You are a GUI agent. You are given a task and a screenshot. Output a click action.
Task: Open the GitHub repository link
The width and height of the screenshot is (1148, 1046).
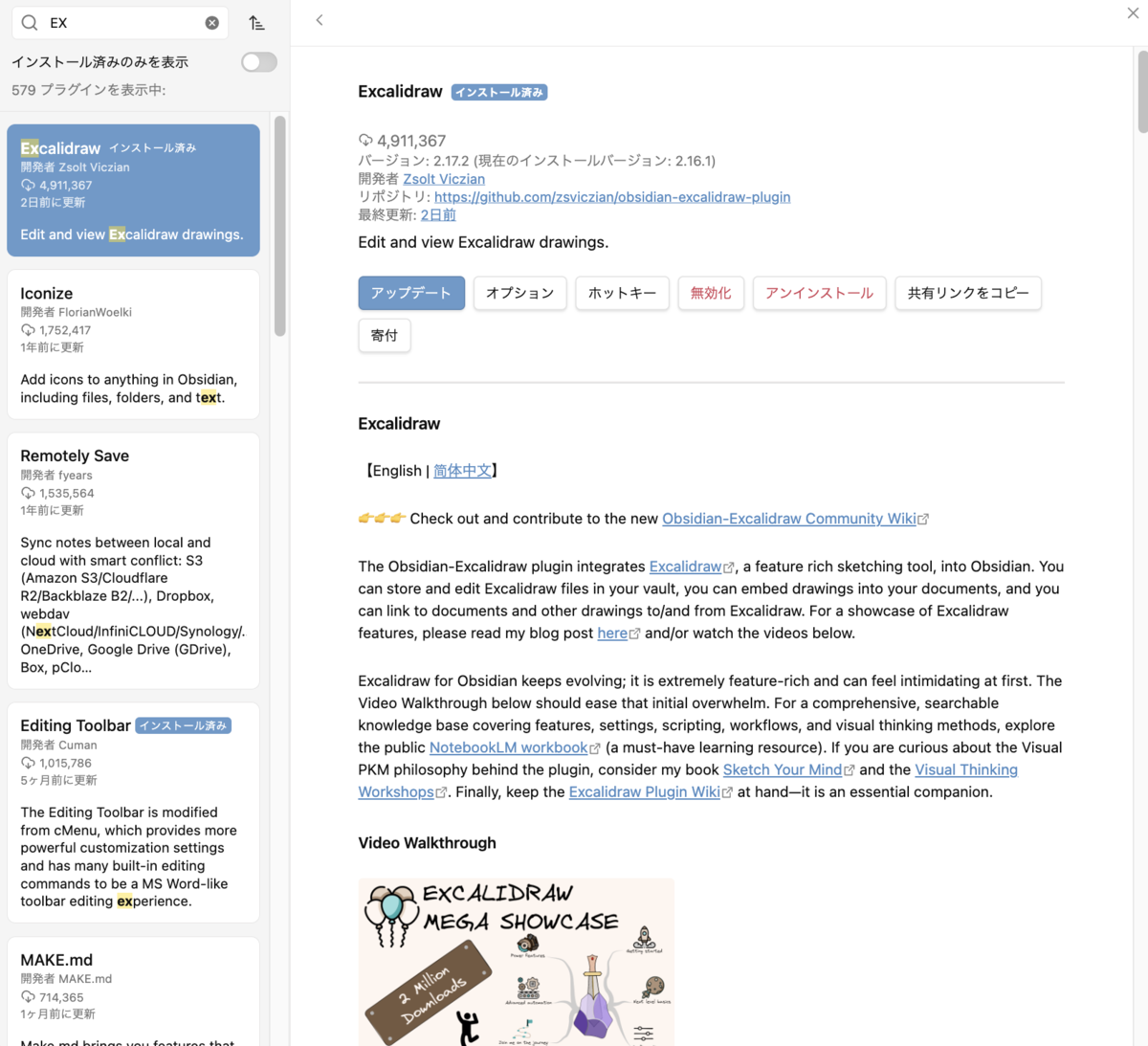[612, 197]
